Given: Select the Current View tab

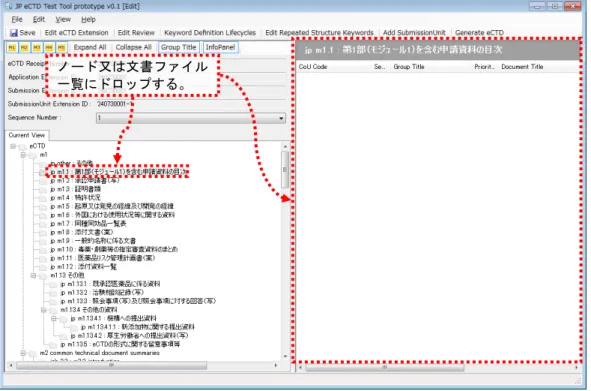Looking at the screenshot, I should pos(26,135).
